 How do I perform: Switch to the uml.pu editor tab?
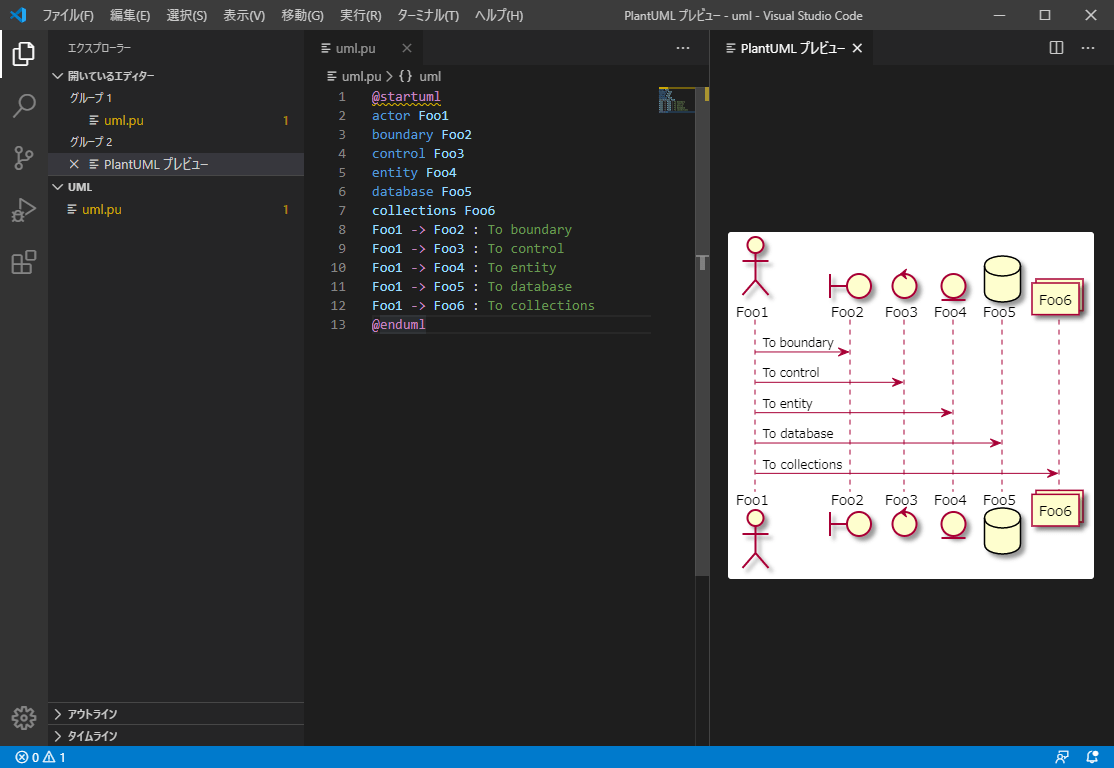coord(355,47)
